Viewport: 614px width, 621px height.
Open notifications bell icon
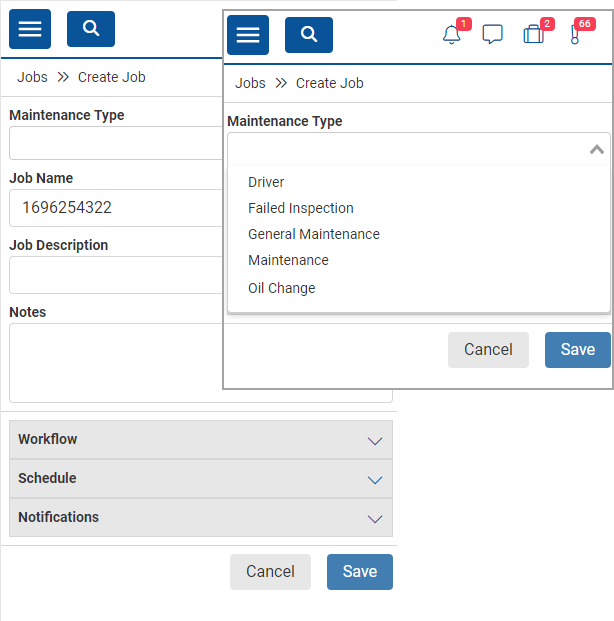click(452, 34)
